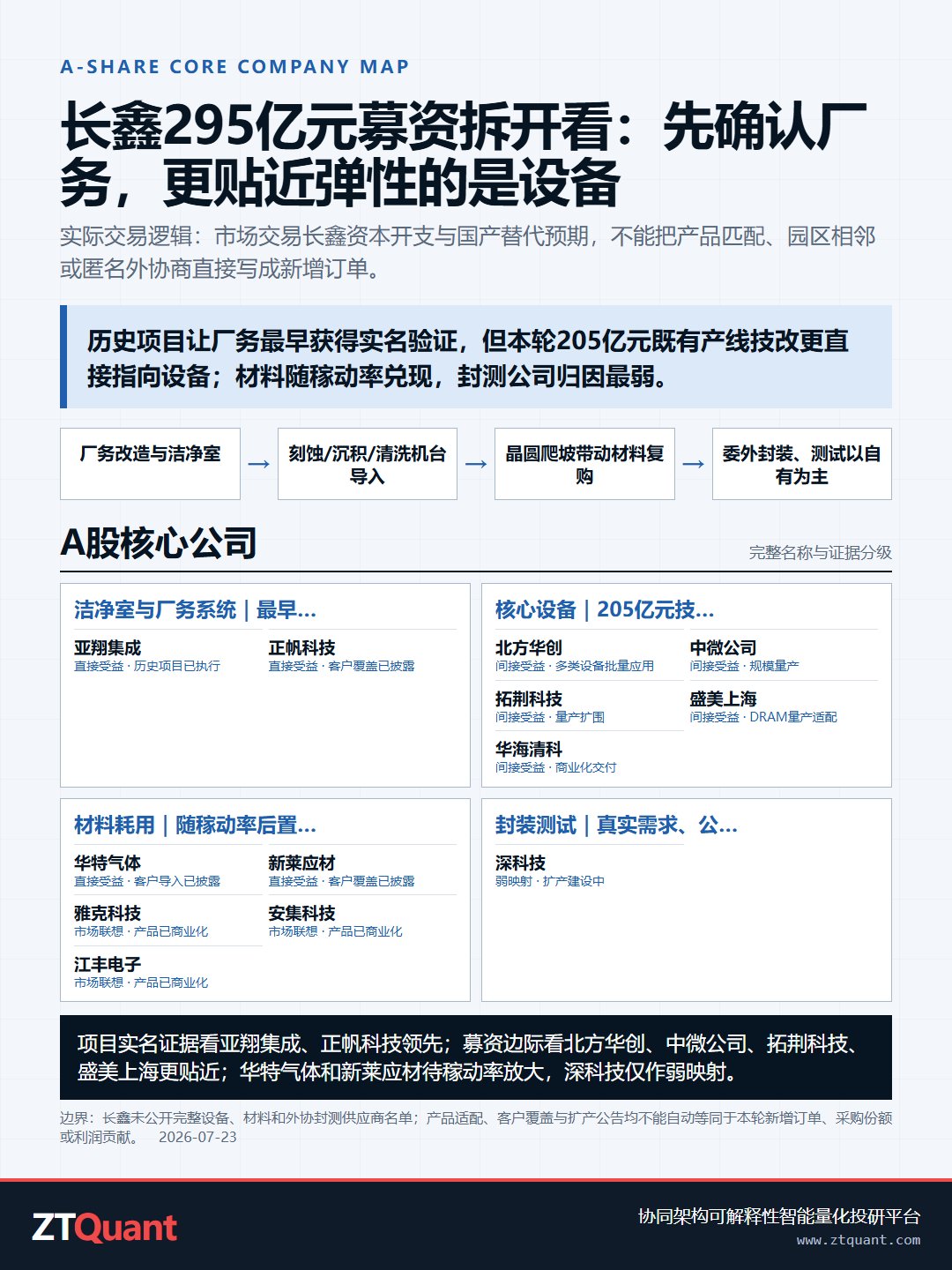
Task: Click the ZTQuant logo in the footer
Action: [104, 1228]
